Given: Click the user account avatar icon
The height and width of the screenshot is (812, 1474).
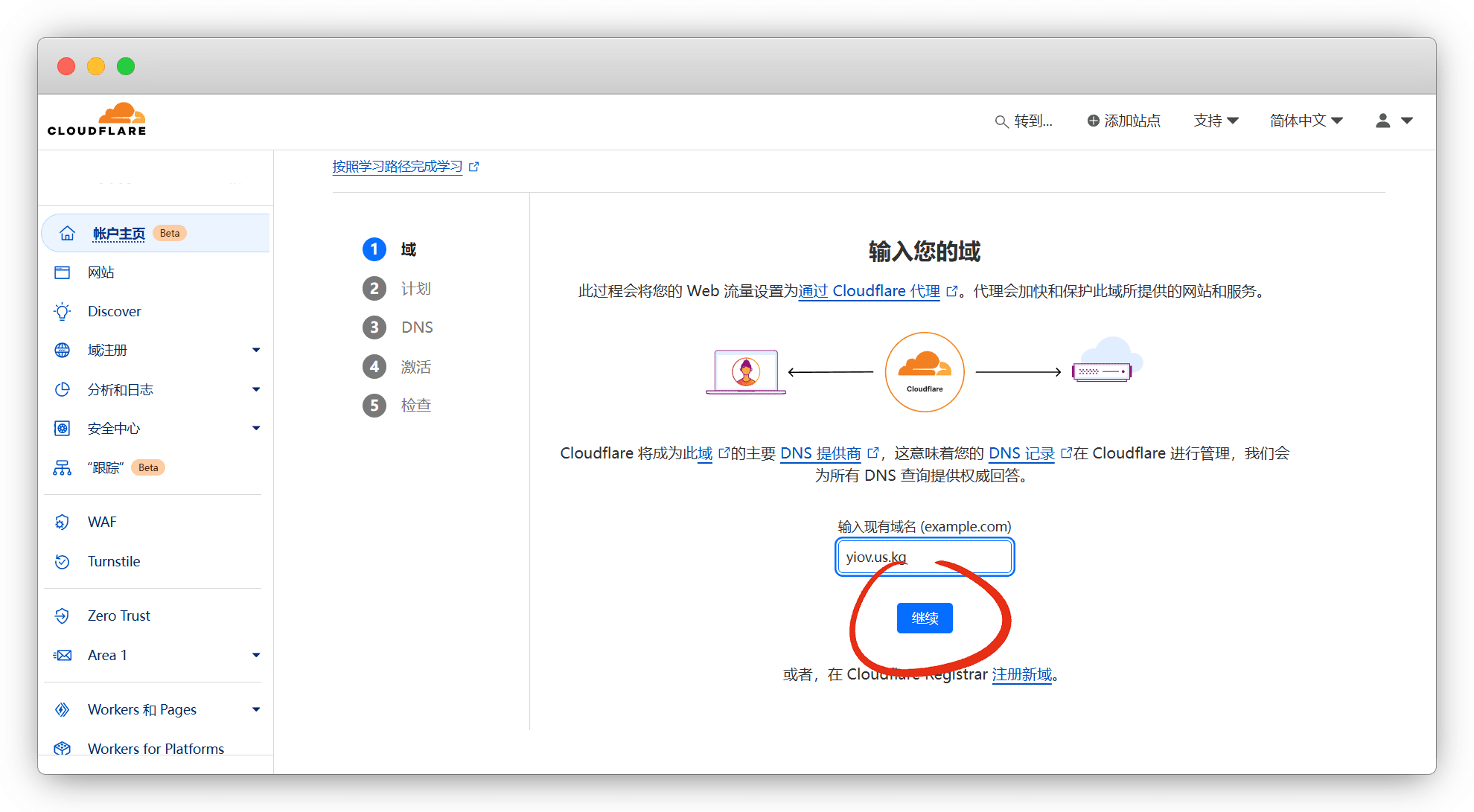Looking at the screenshot, I should (x=1382, y=121).
